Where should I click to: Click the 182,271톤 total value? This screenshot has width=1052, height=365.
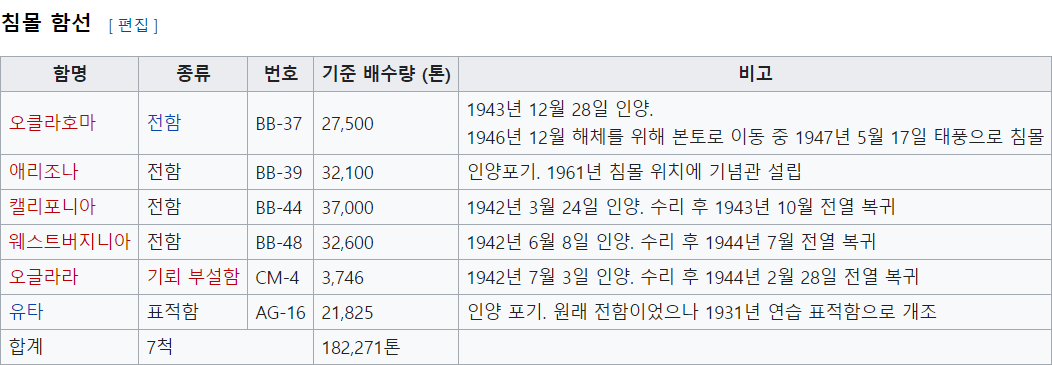point(361,347)
